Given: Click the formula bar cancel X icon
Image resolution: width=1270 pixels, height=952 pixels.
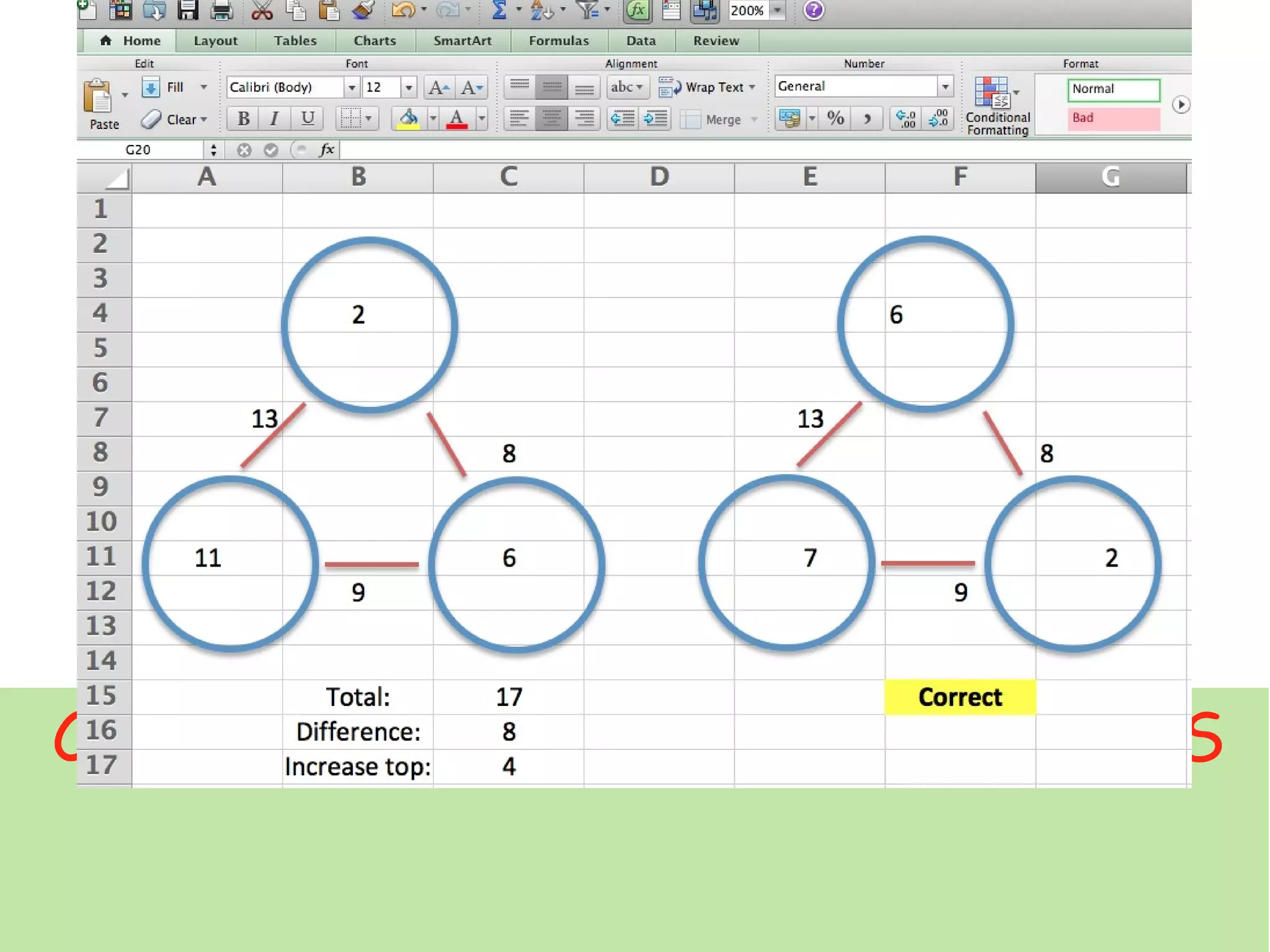Looking at the screenshot, I should (244, 150).
